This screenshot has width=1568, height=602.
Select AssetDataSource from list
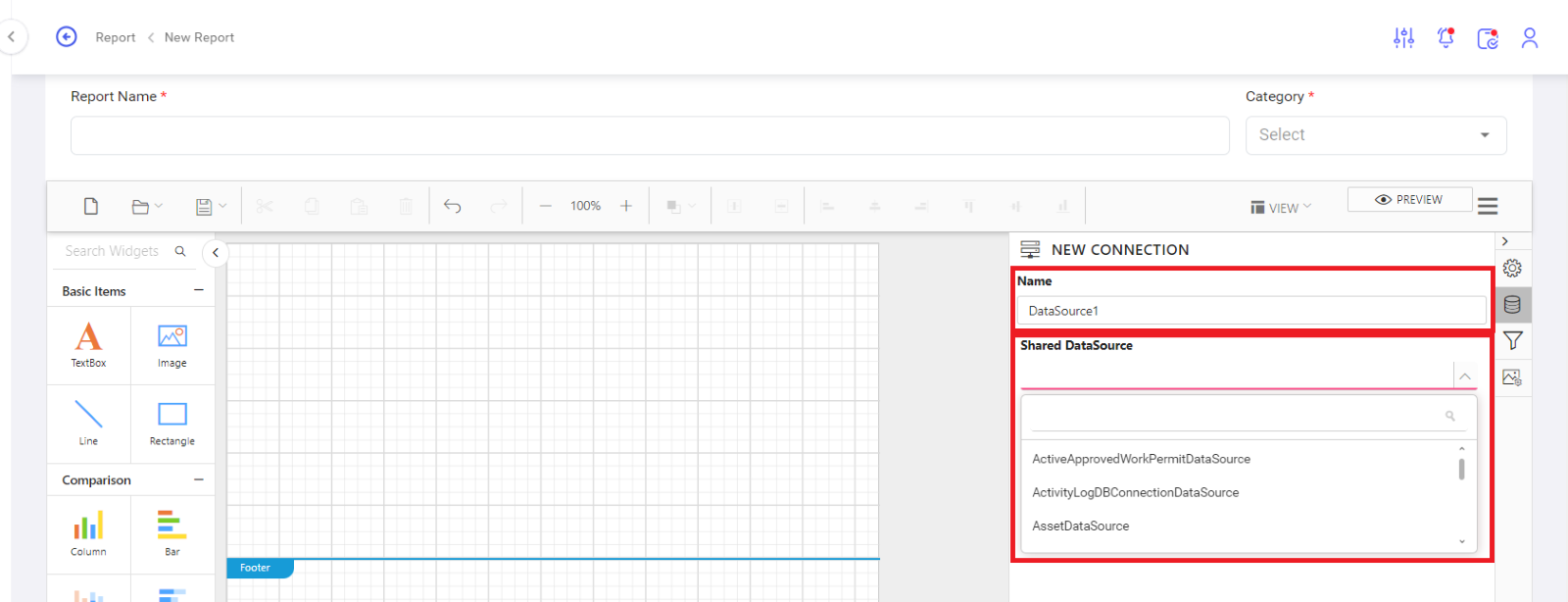click(1081, 526)
